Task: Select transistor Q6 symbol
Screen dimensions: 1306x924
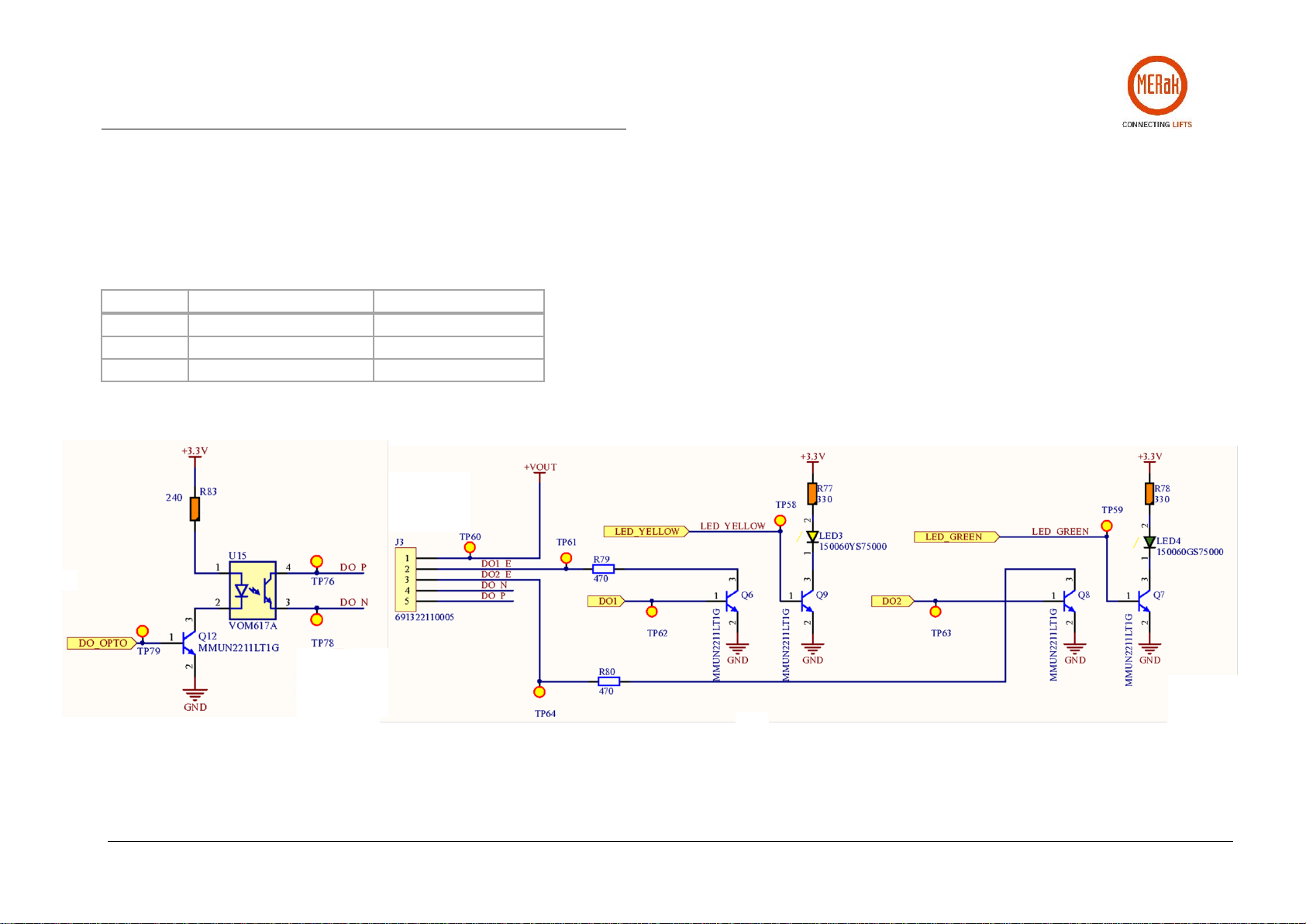Action: [x=731, y=600]
